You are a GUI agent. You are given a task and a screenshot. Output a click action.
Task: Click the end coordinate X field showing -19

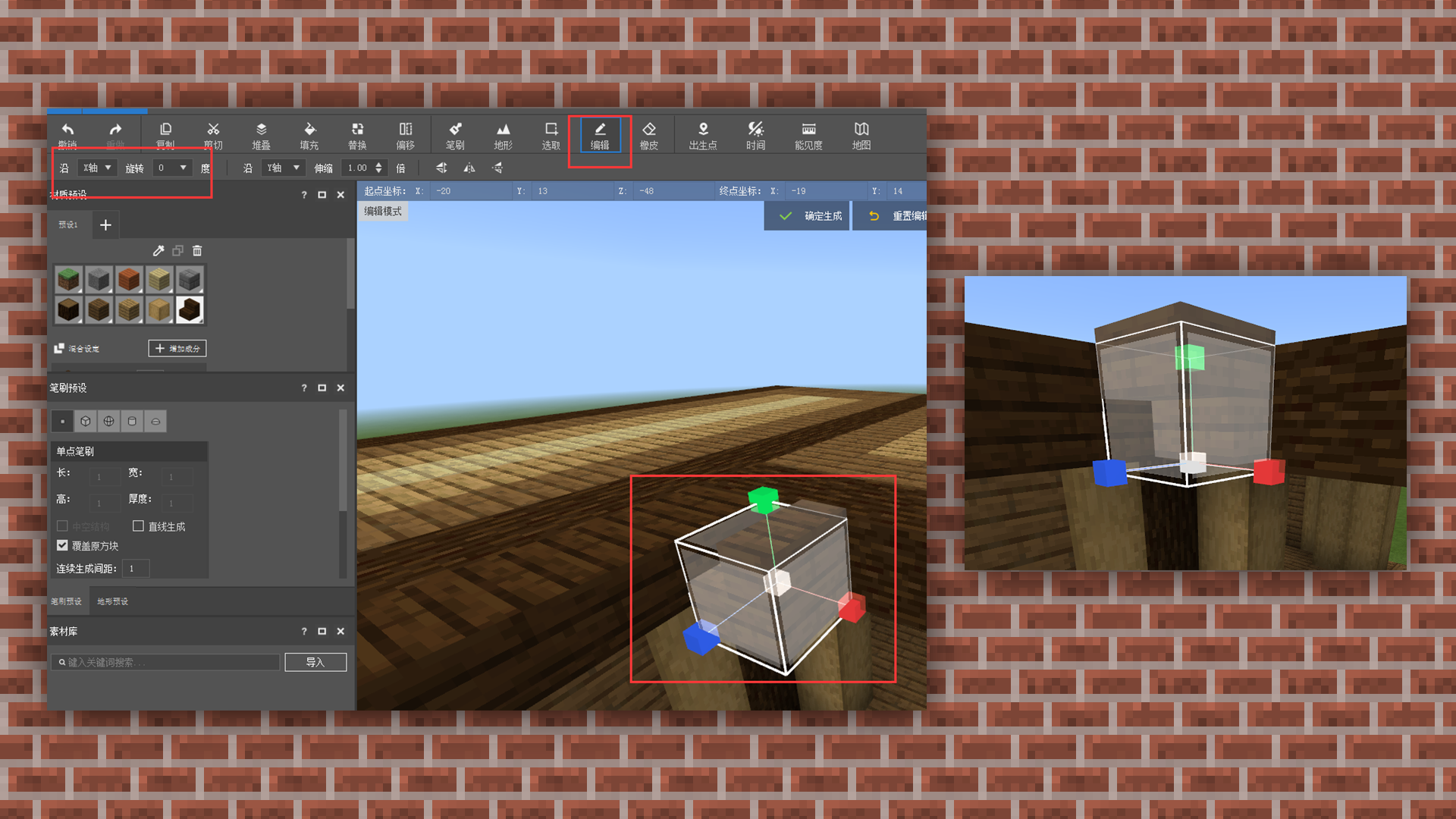[x=825, y=191]
